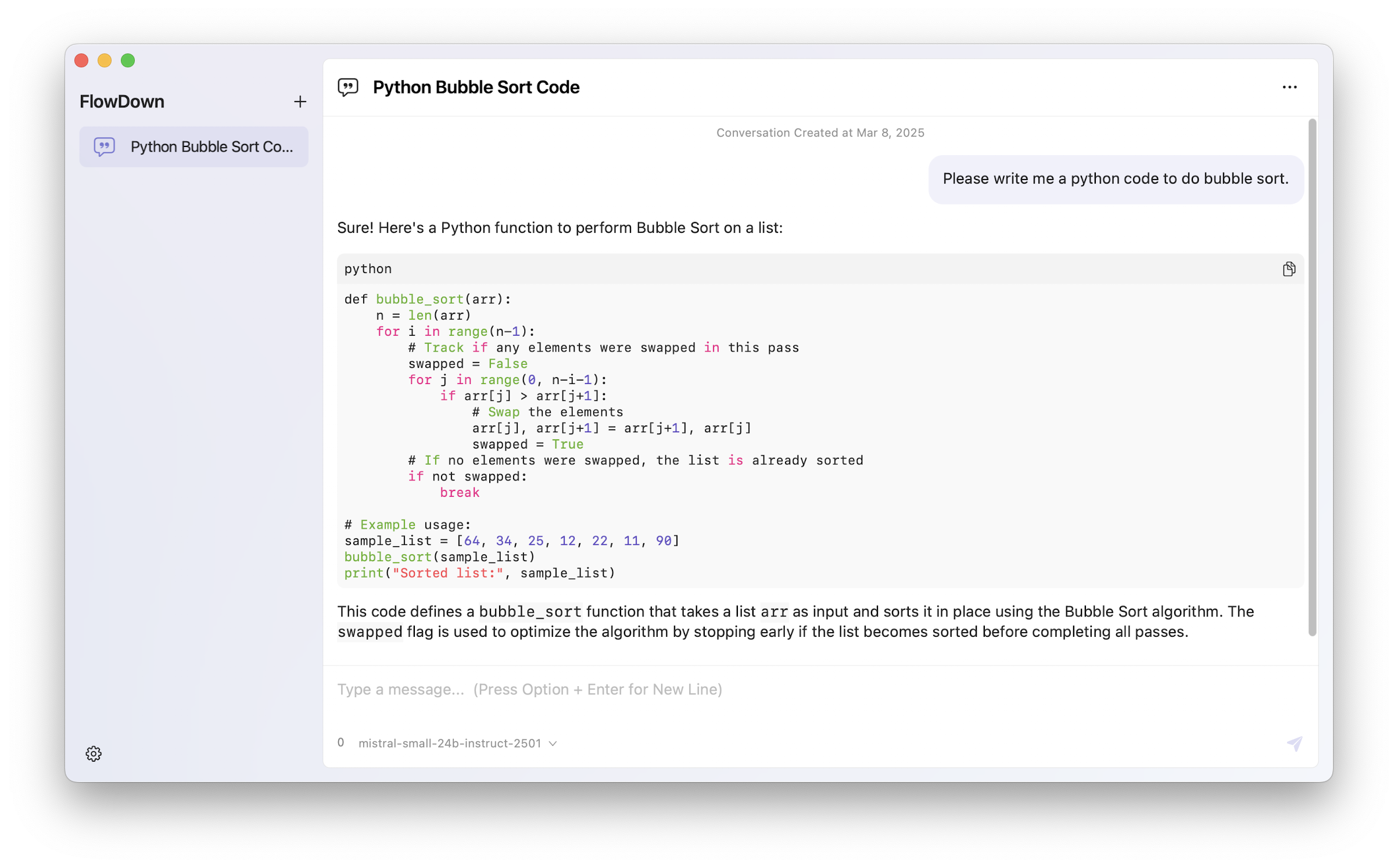Click the def bubble_sort(arr): code line
Viewport: 1398px width, 868px height.
point(428,299)
